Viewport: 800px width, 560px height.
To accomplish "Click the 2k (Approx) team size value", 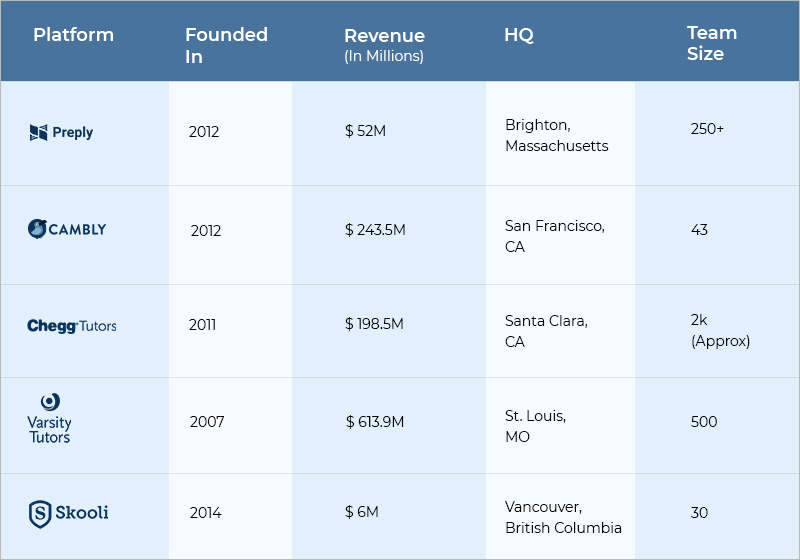I will pos(720,330).
